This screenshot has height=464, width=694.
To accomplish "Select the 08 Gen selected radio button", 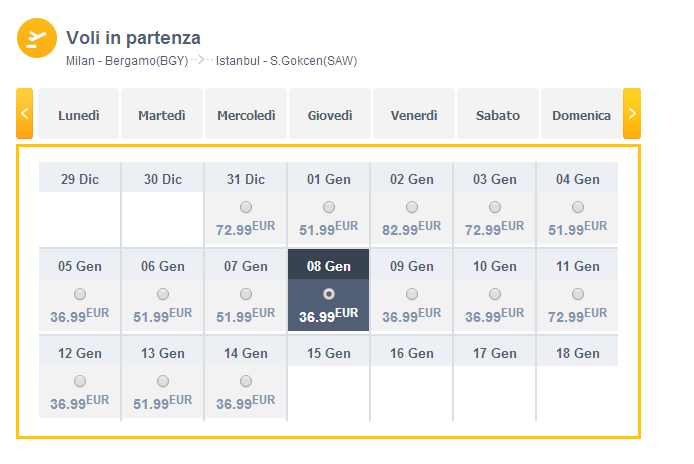I will point(329,294).
